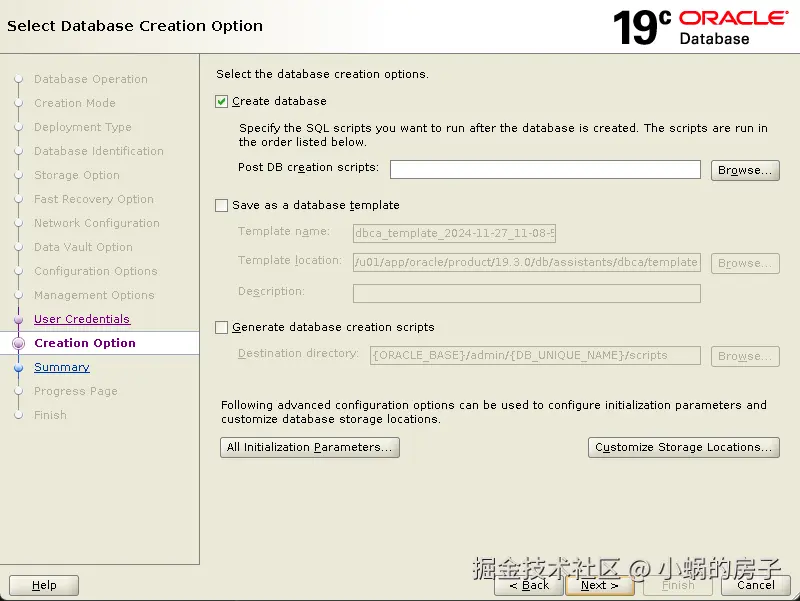Click the Post DB creation scripts field
Viewport: 800px width, 601px height.
[545, 169]
